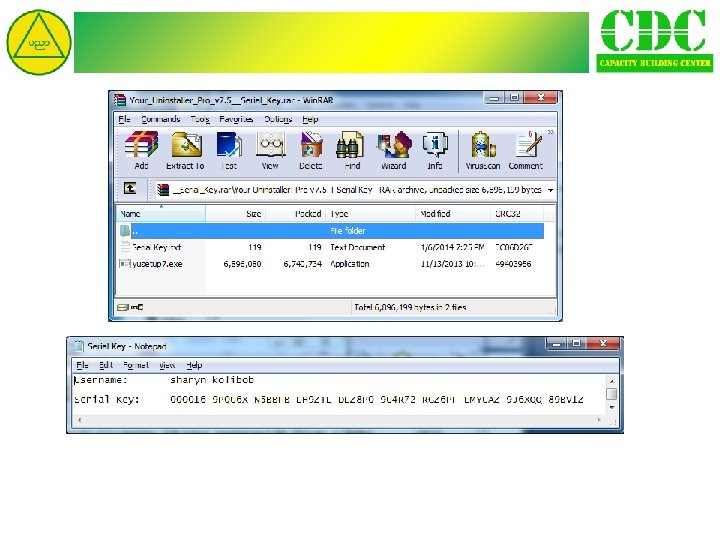Open the Tools menu in WinRAR
This screenshot has width=720, height=540.
point(200,119)
